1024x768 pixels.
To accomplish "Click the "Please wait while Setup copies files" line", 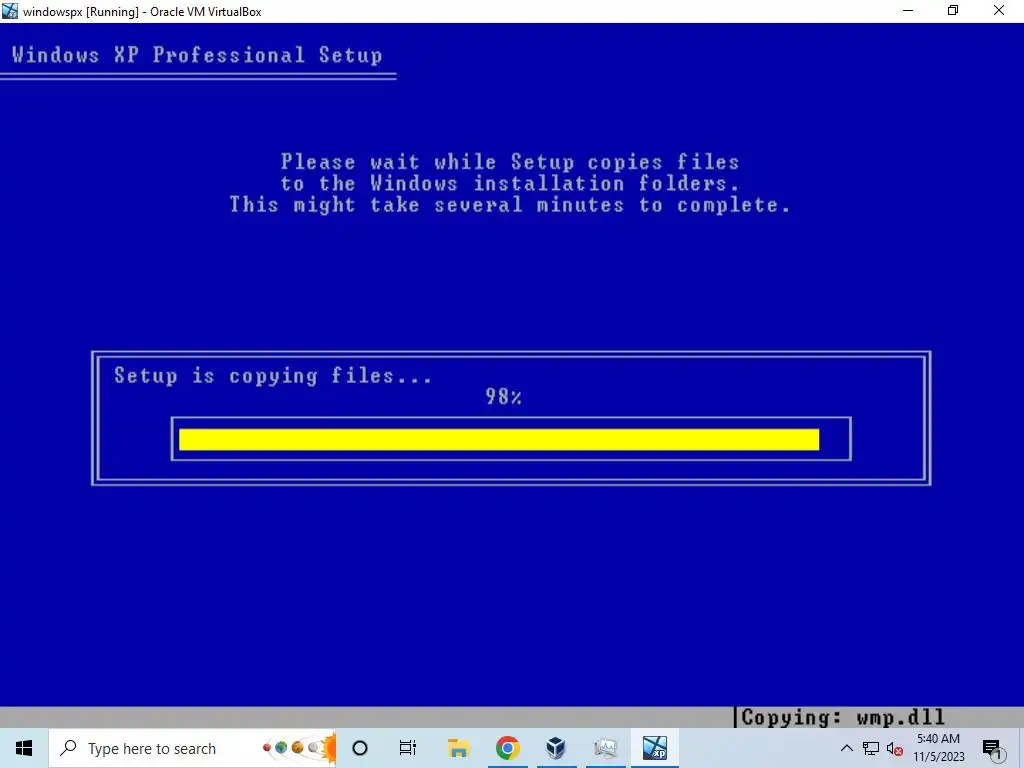I will [510, 161].
